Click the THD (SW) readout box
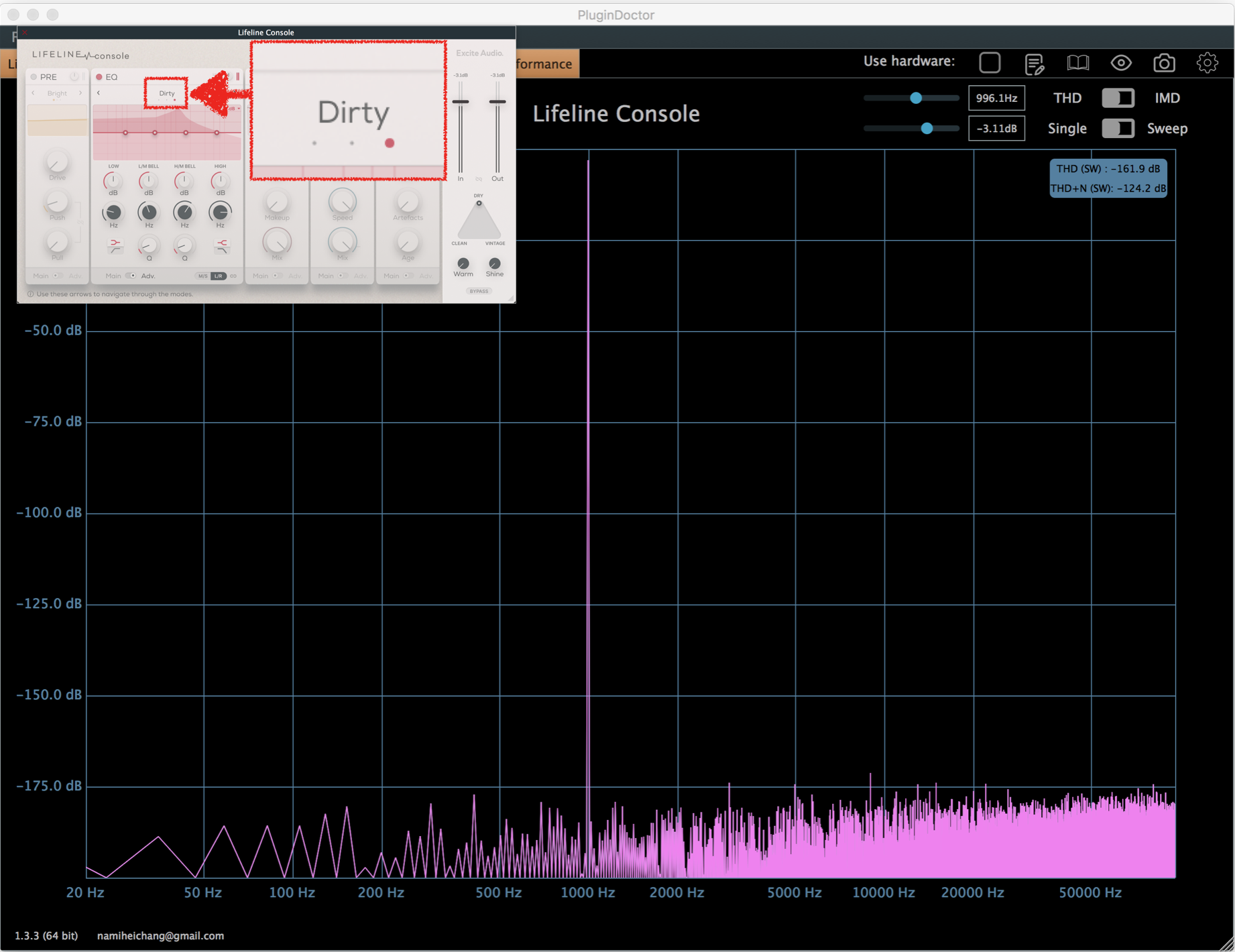1235x952 pixels. tap(1108, 178)
